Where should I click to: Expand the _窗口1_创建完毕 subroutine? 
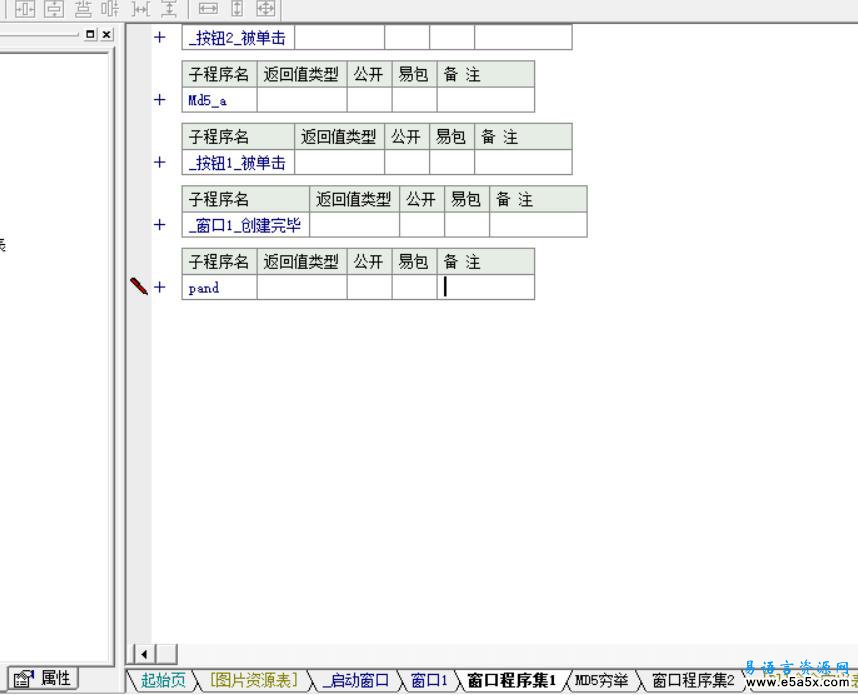(x=160, y=224)
